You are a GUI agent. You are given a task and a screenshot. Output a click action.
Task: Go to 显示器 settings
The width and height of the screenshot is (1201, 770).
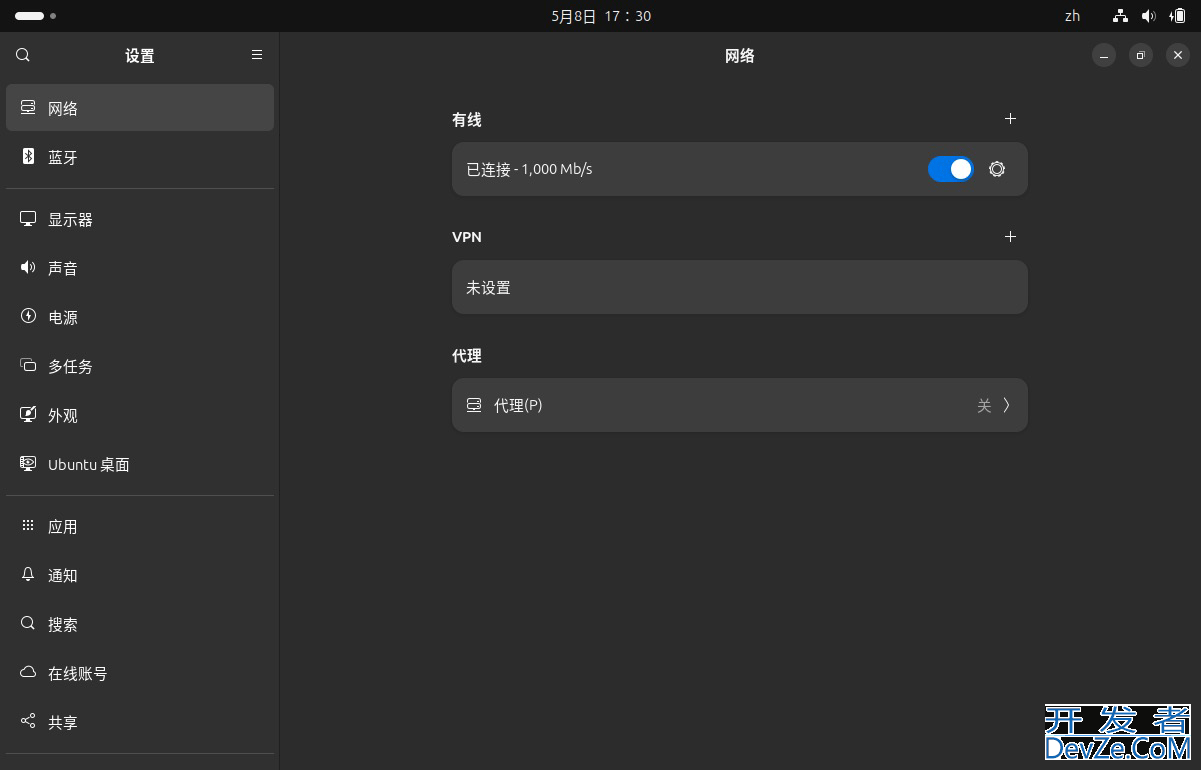[x=140, y=219]
